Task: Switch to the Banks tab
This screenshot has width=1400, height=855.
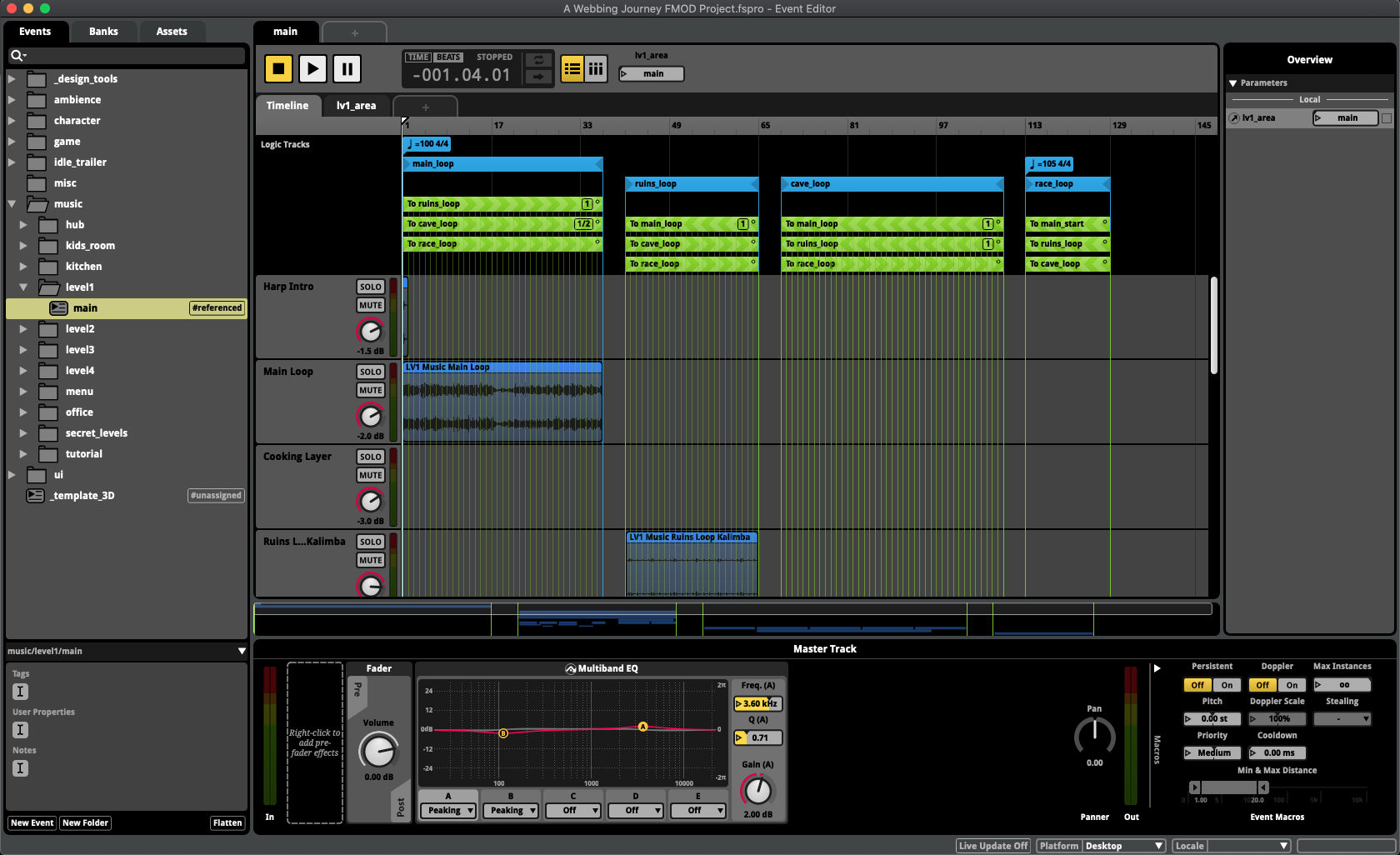Action: click(103, 32)
